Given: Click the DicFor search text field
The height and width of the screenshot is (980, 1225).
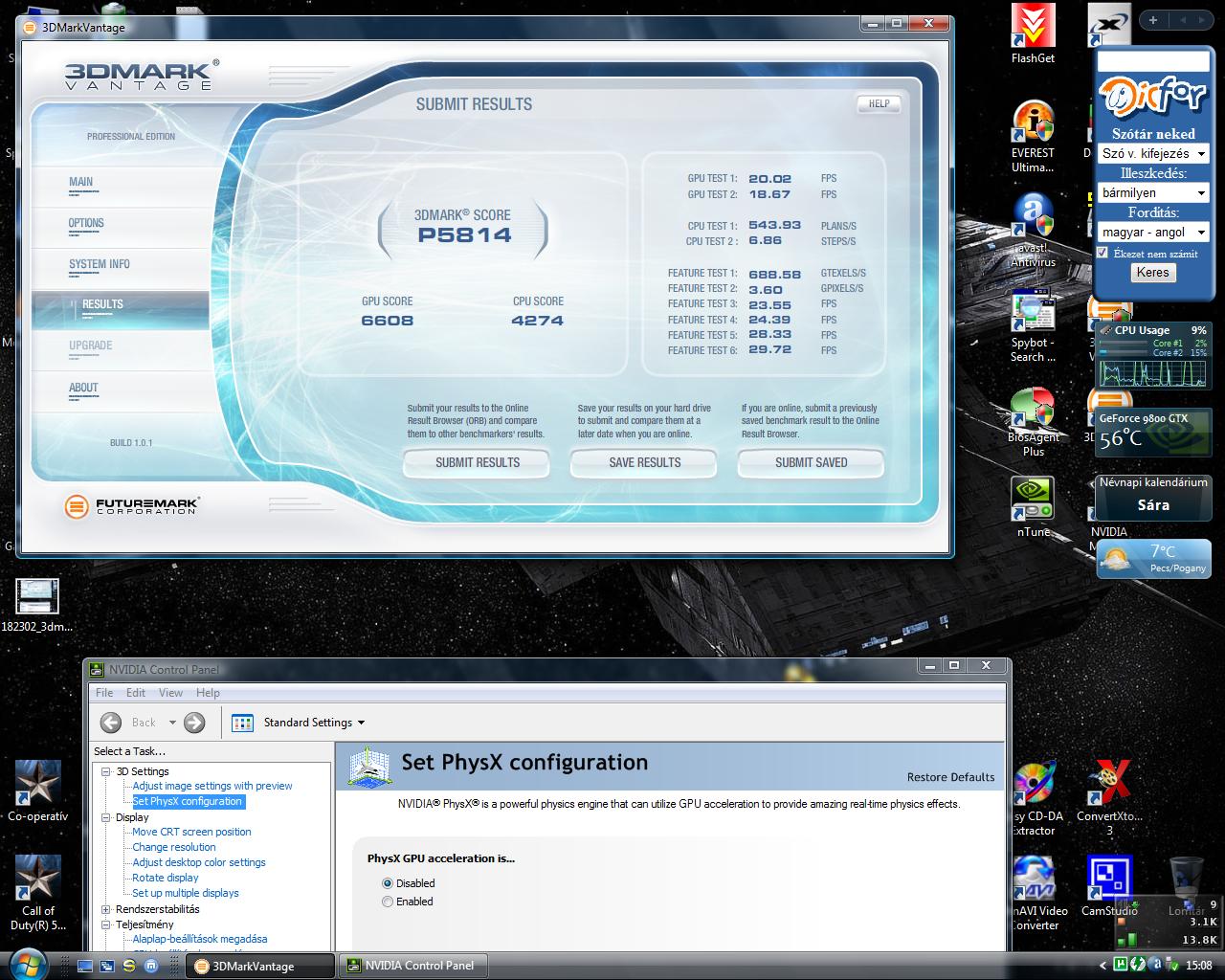Looking at the screenshot, I should point(1153,62).
